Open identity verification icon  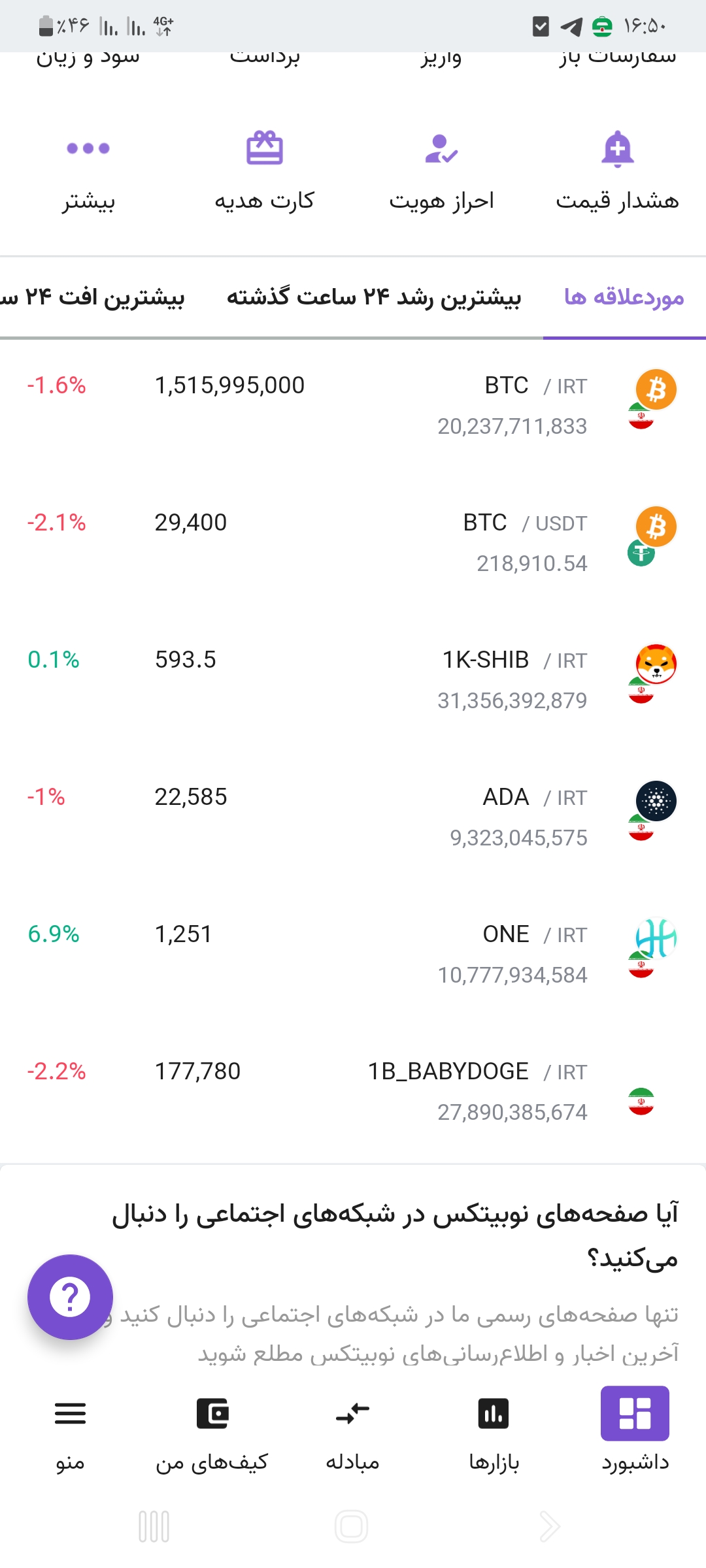click(x=441, y=149)
